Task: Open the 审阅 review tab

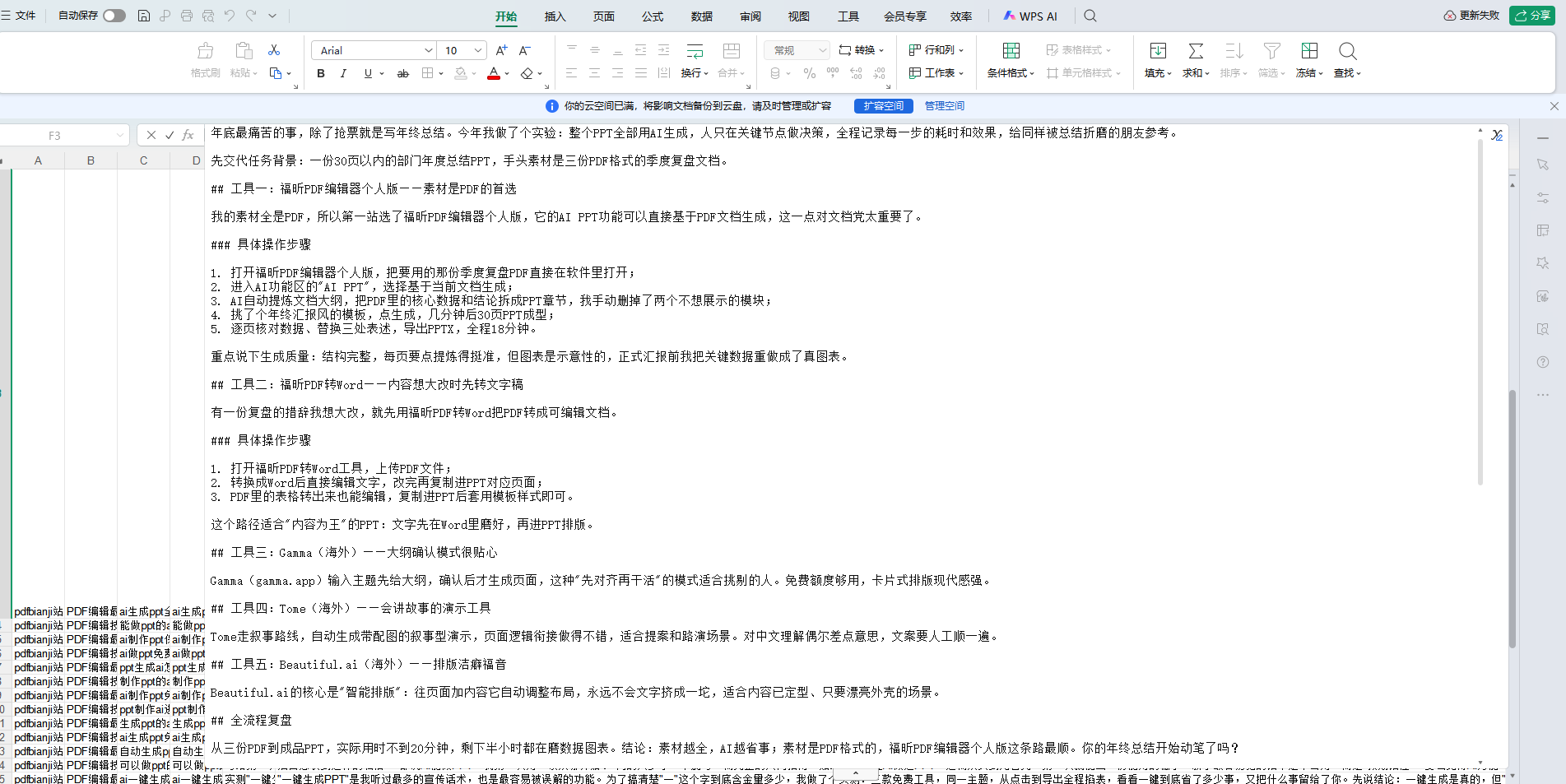Action: click(x=750, y=16)
